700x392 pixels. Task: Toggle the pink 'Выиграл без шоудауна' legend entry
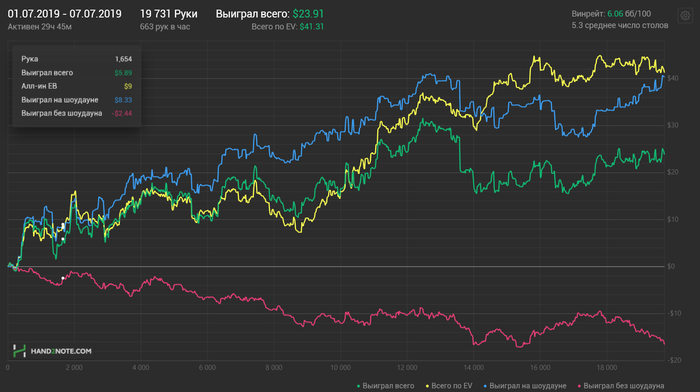point(621,386)
